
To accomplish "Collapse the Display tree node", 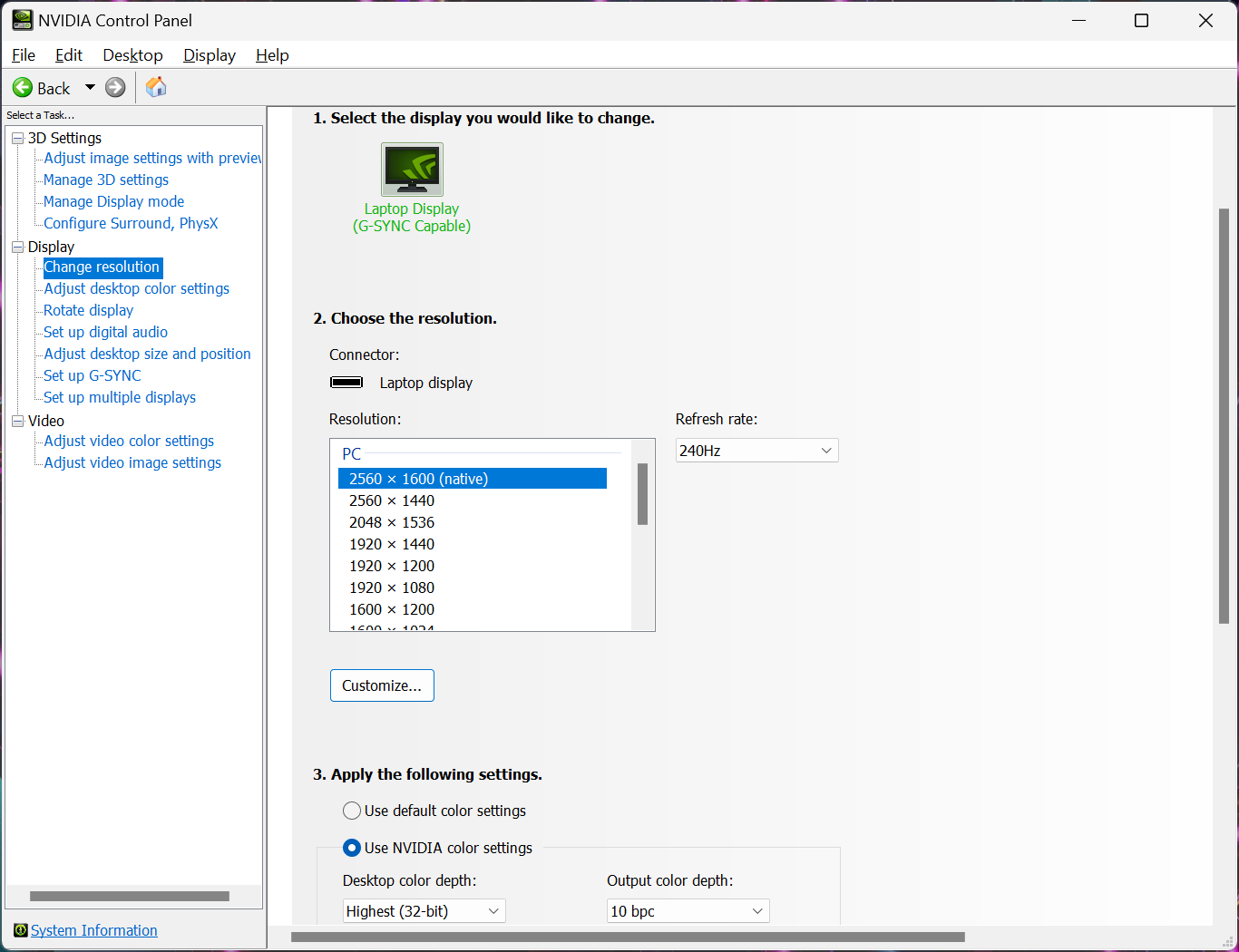I will [17, 247].
